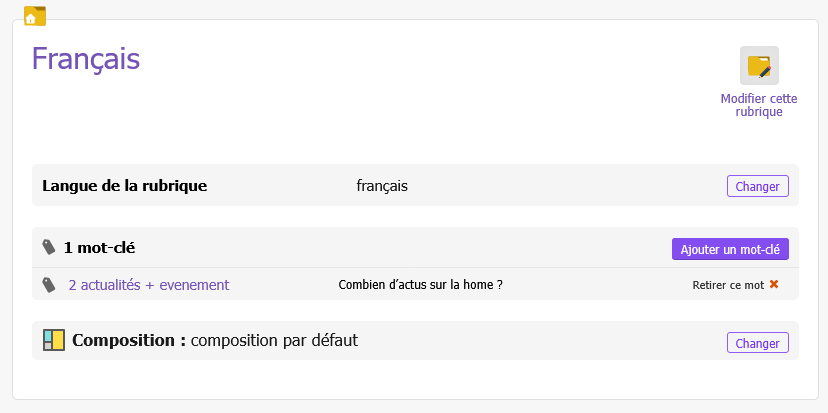Click the tag icon beside 1 mot-clé
This screenshot has width=828, height=413.
49,247
